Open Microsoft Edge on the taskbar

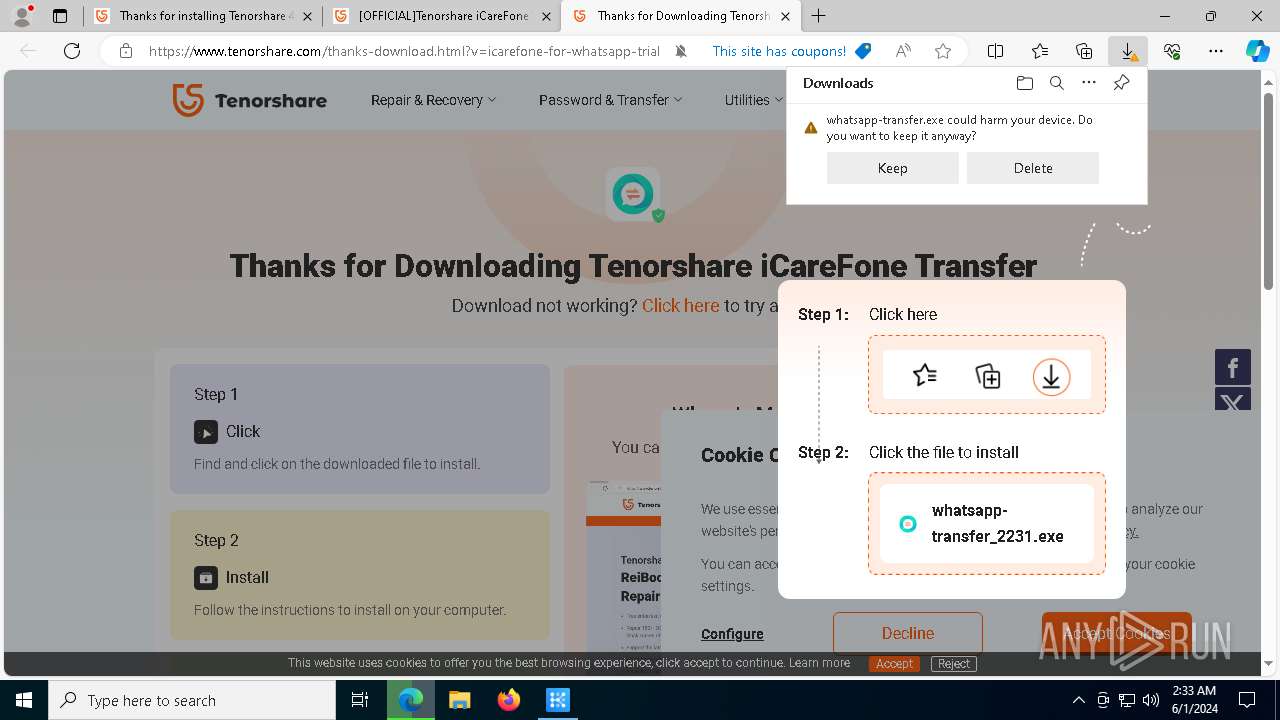click(411, 700)
